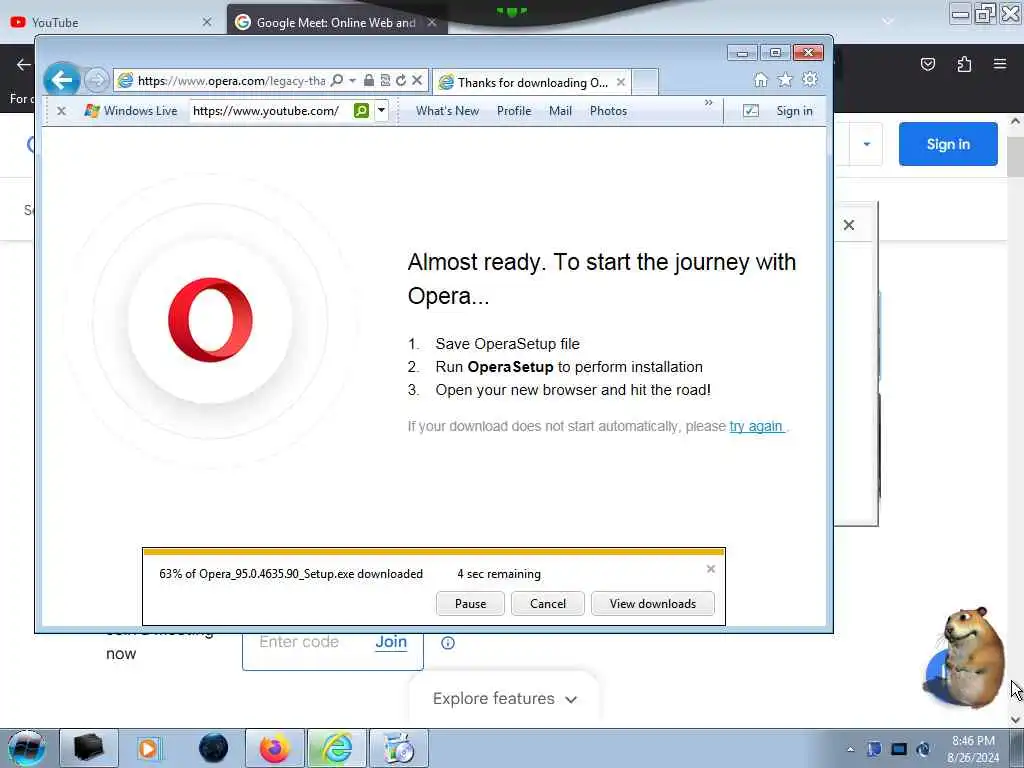Open Photos in Windows Live toolbar
The image size is (1024, 768).
(608, 111)
